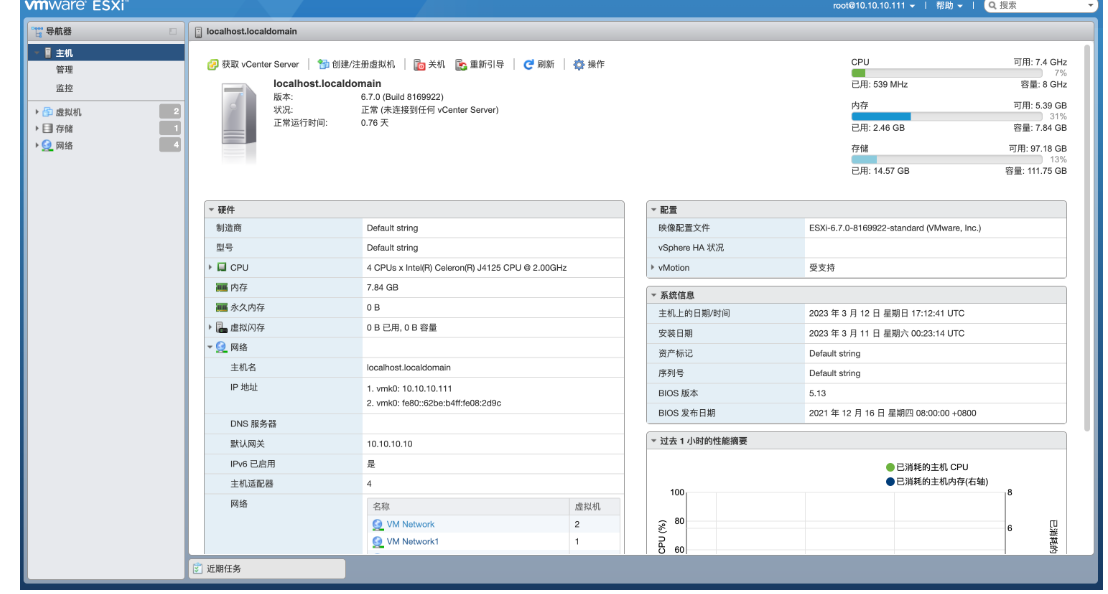The image size is (1108, 594).
Task: Collapse the 配置 panel
Action: pos(654,210)
